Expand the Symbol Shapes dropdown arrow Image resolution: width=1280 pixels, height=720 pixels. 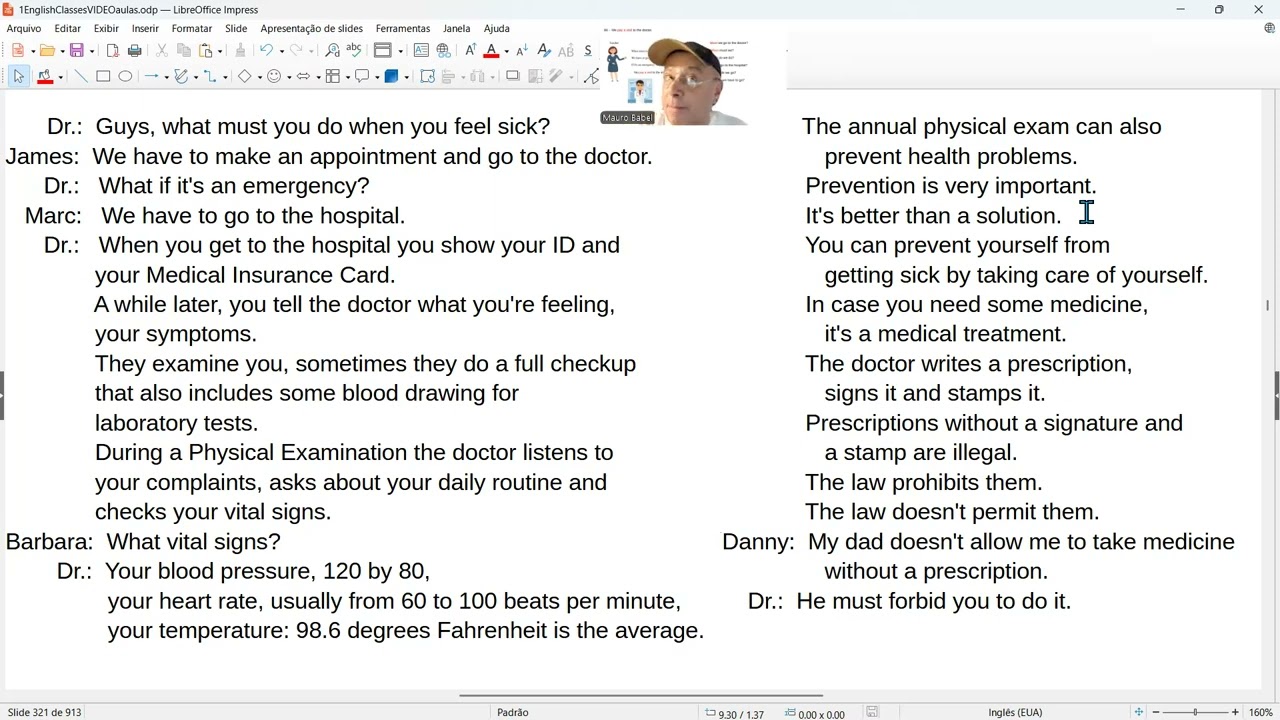click(x=287, y=77)
